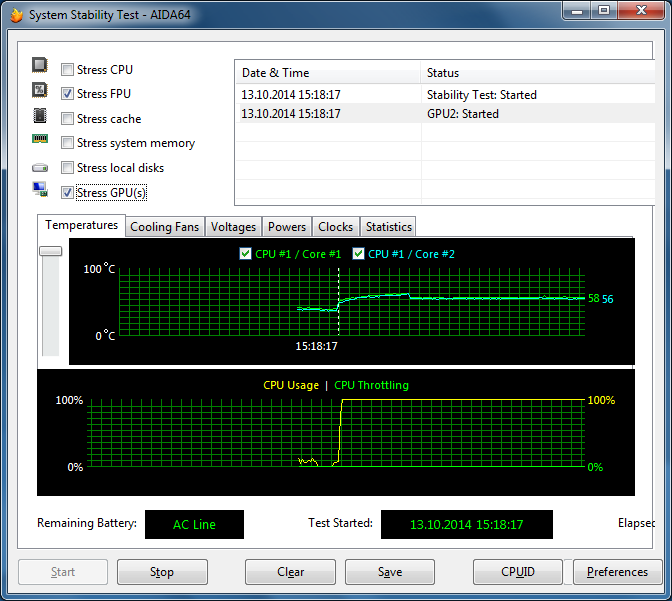
Task: Enable the Stress CPU checkbox
Action: [x=67, y=69]
